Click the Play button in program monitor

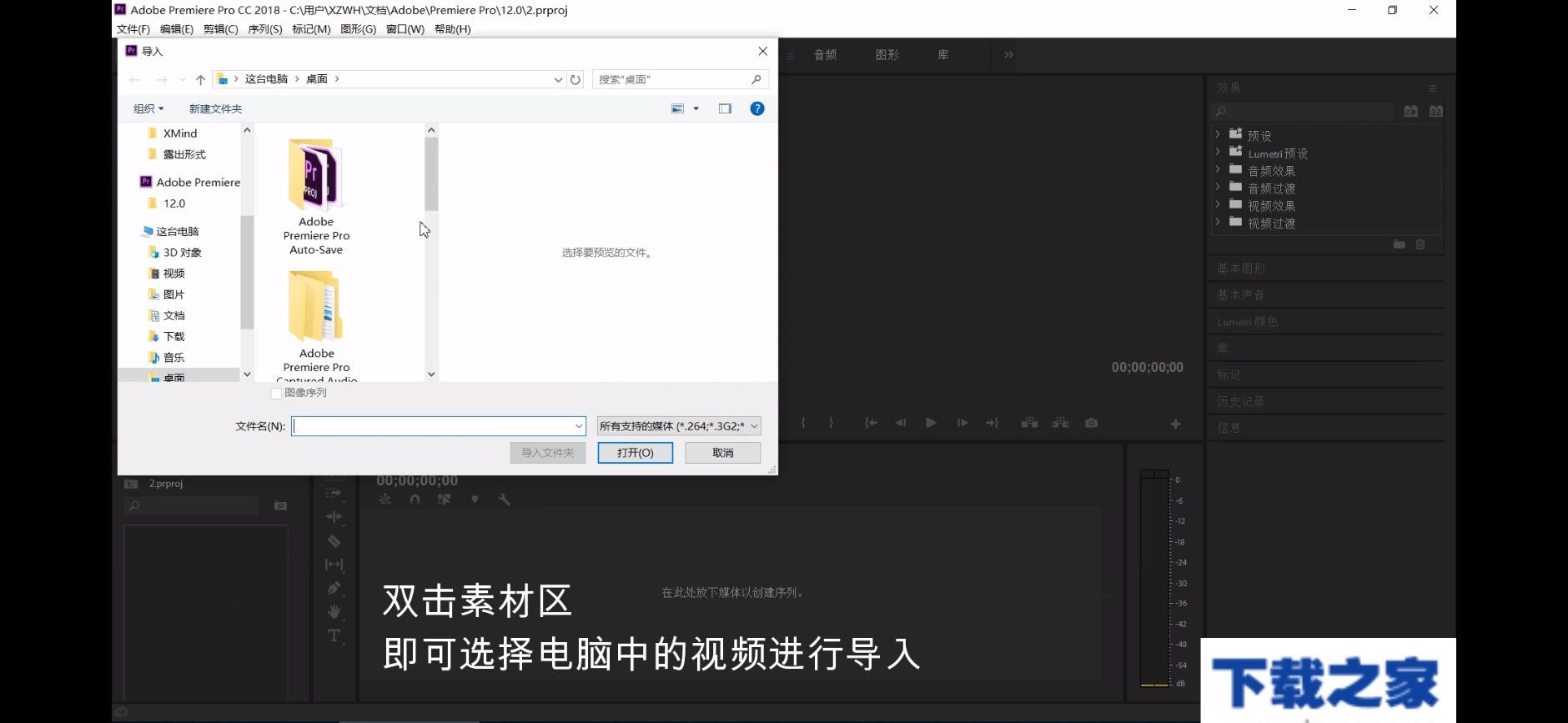[931, 424]
